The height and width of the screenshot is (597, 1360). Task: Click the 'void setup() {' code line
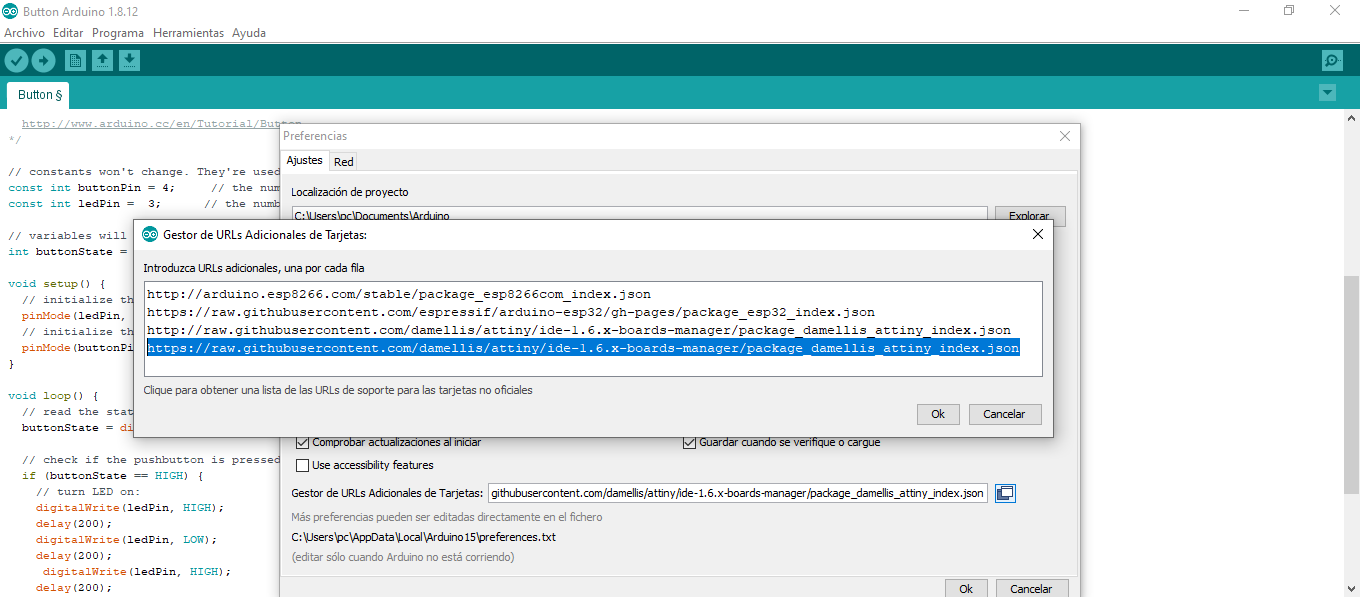click(57, 283)
